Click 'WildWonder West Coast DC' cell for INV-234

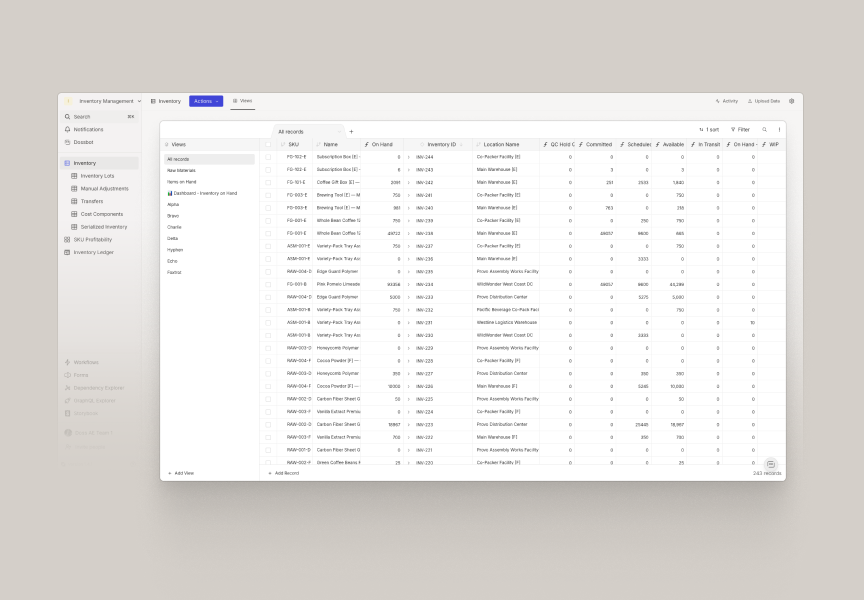[x=506, y=284]
